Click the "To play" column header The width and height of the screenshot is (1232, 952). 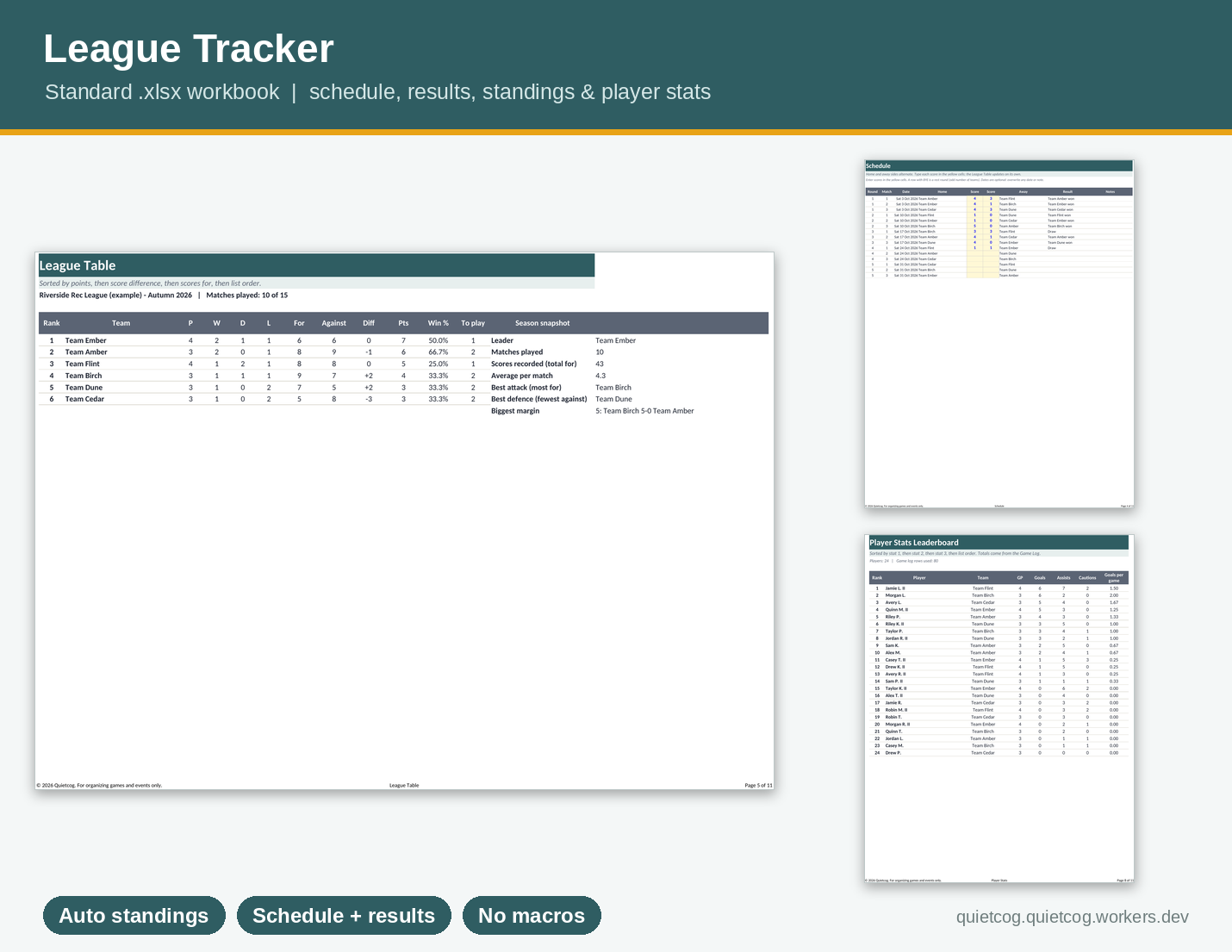point(473,323)
